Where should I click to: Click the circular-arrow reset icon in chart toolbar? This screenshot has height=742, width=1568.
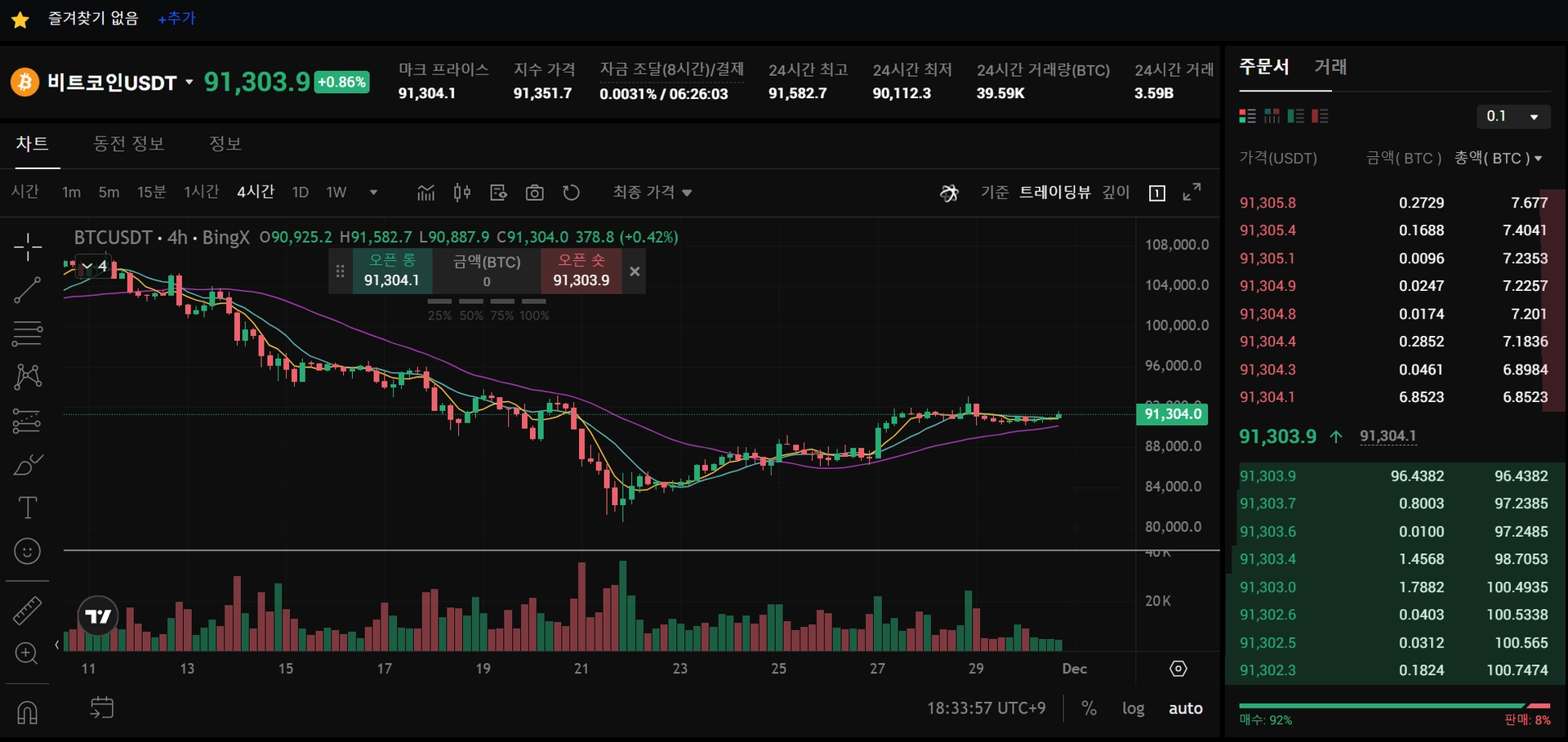click(x=571, y=193)
